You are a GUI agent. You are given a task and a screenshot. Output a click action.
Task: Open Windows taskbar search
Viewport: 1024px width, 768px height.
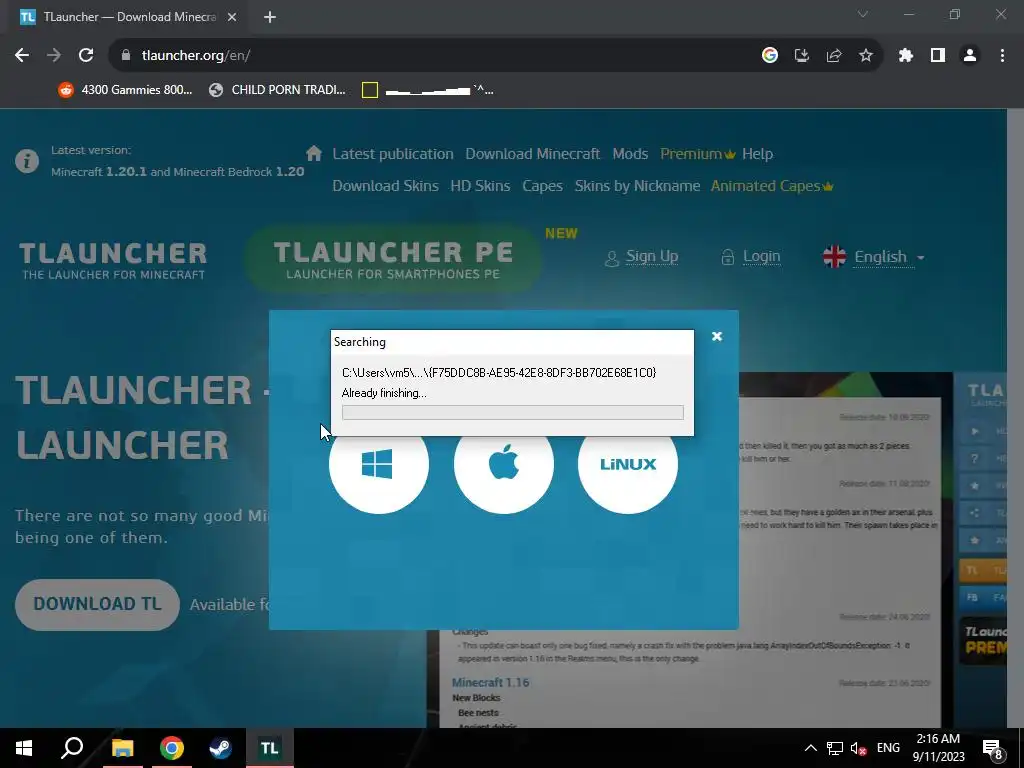click(x=72, y=748)
